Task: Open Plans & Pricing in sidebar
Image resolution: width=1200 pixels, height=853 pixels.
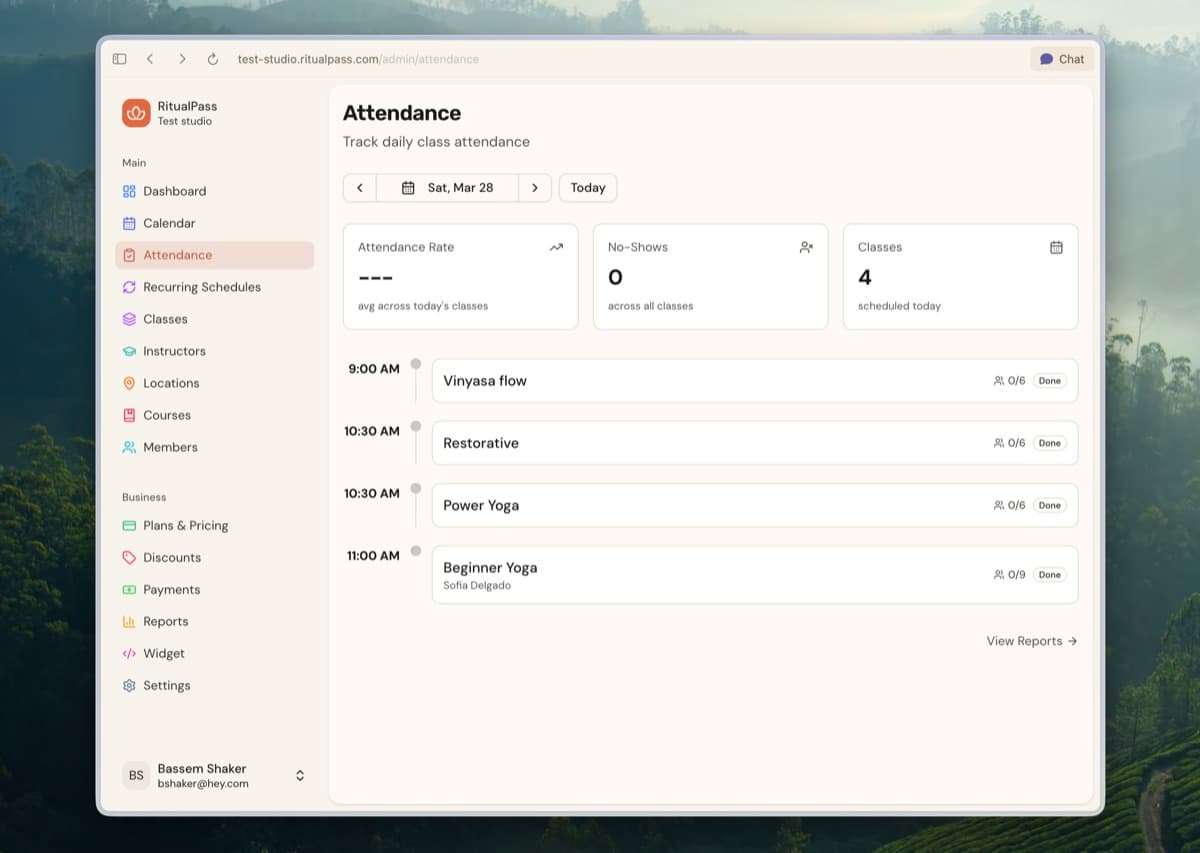Action: [215, 525]
